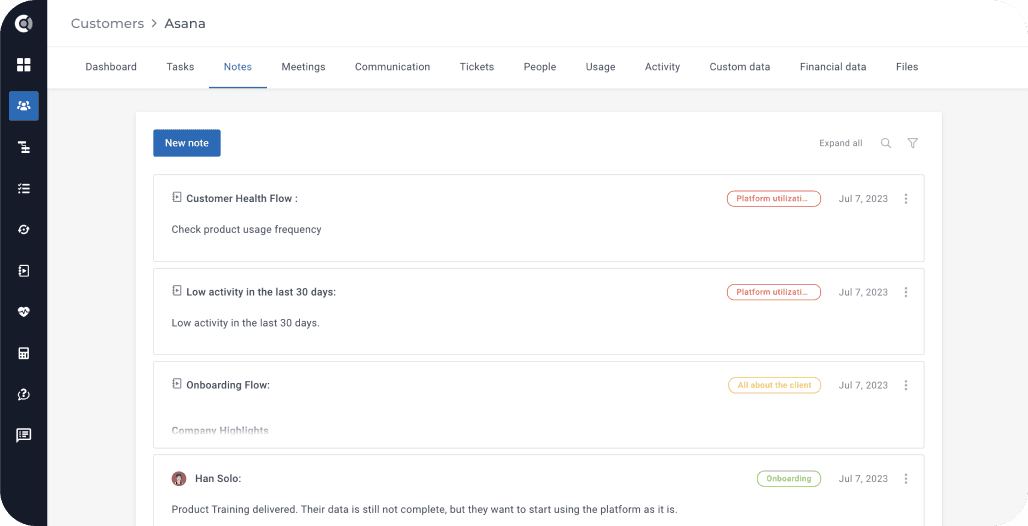
Task: Open the notes filter funnel icon
Action: 913,143
